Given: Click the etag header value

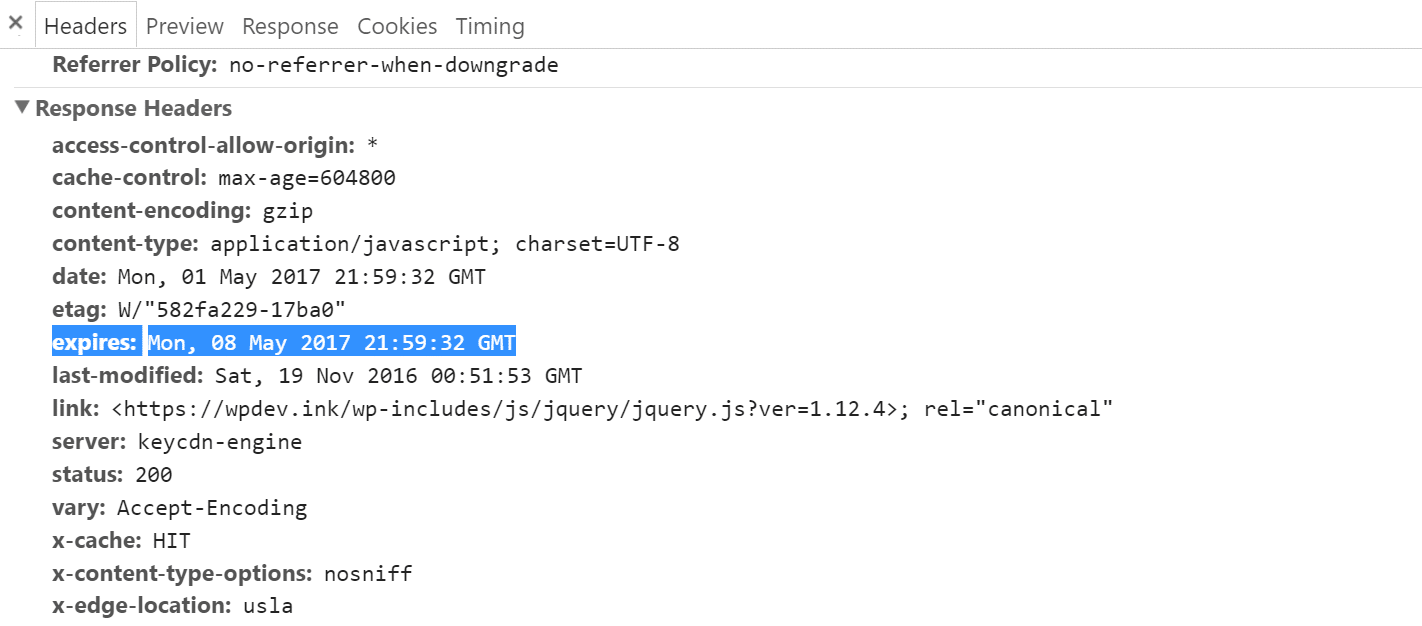Looking at the screenshot, I should click(x=231, y=310).
